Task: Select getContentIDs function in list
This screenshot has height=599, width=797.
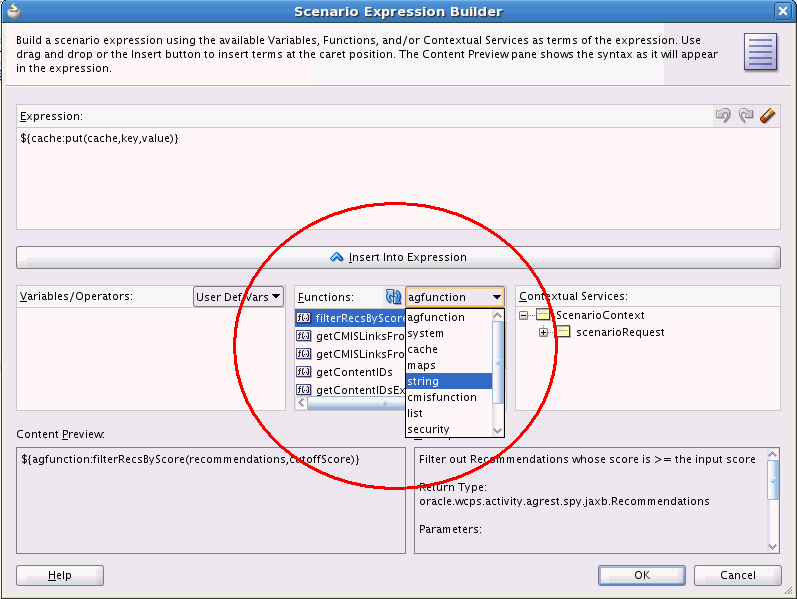Action: (x=350, y=372)
